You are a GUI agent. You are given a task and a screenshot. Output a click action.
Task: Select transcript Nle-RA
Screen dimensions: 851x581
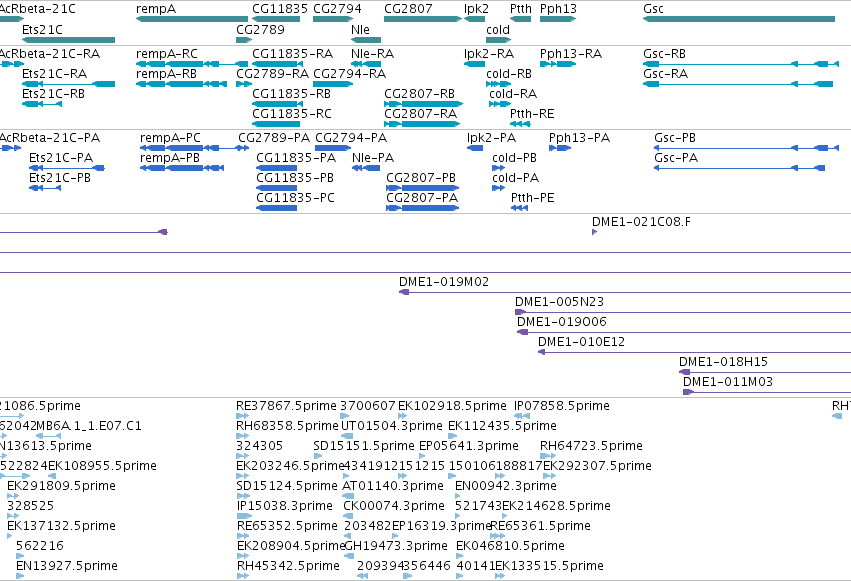point(366,64)
